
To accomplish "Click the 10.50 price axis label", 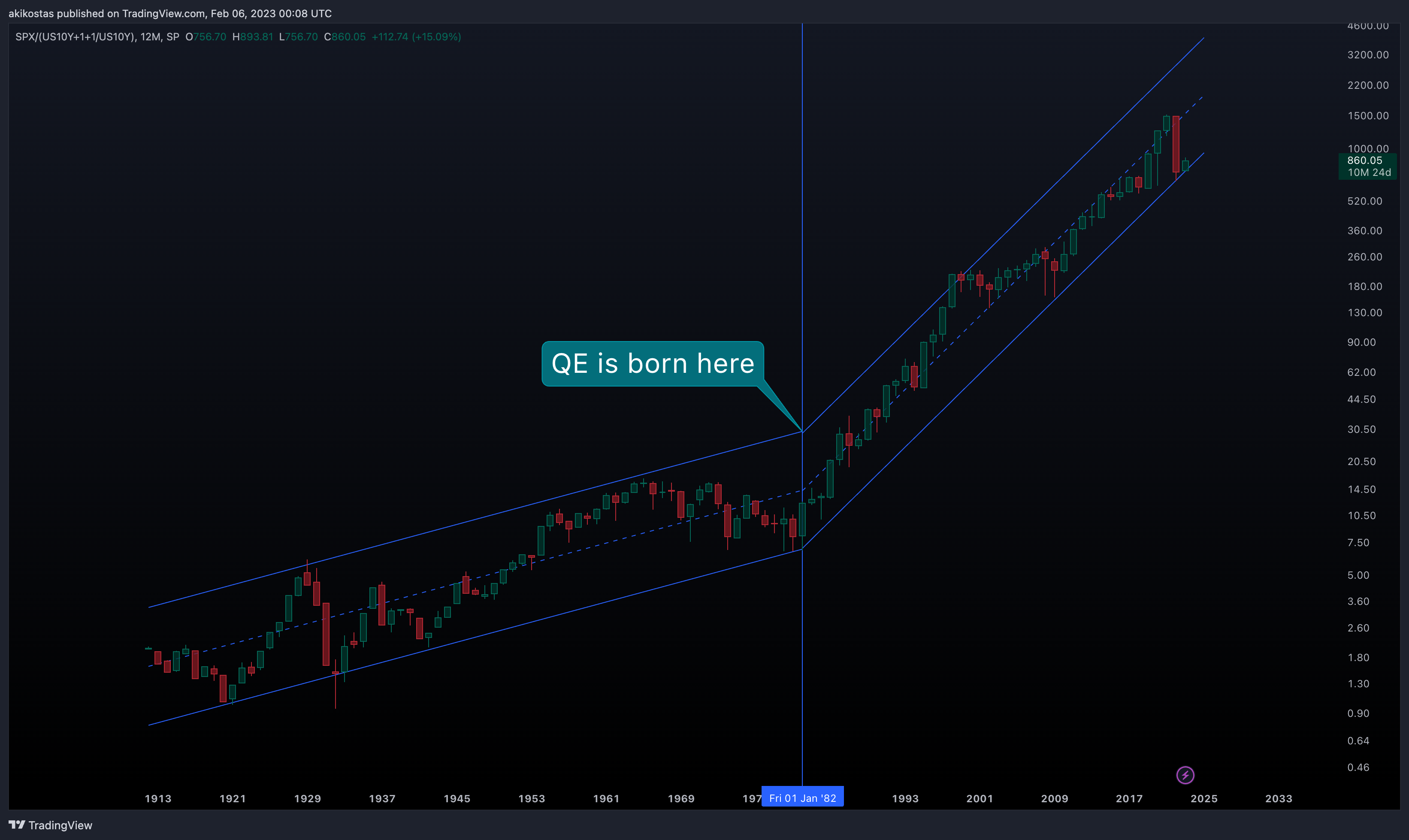I will pos(1361,516).
